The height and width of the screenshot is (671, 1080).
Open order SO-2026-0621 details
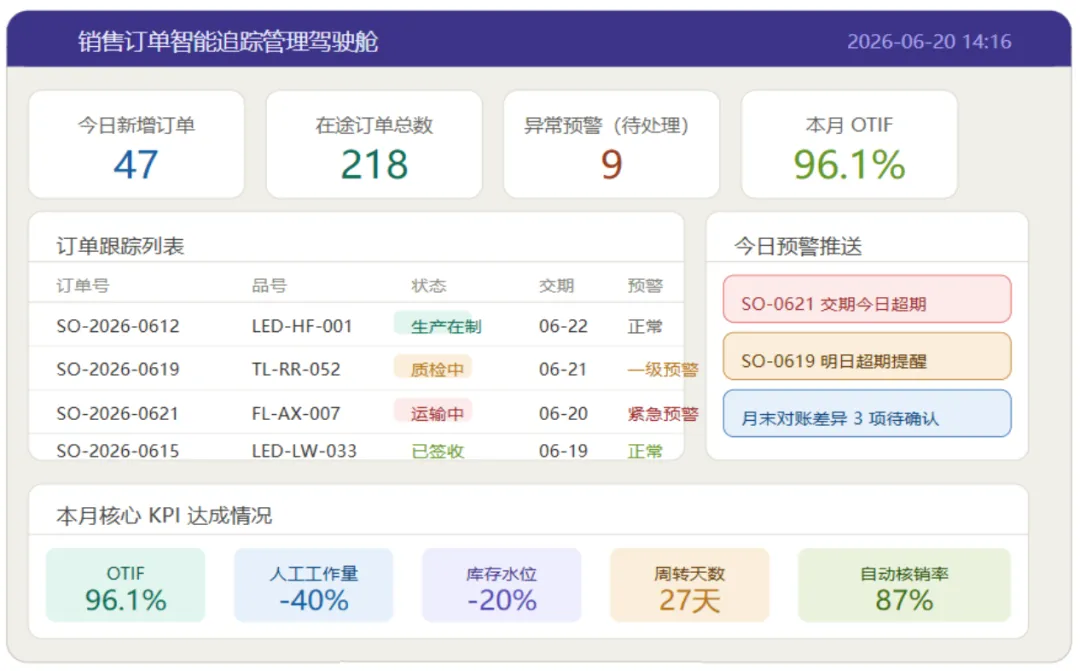356,413
